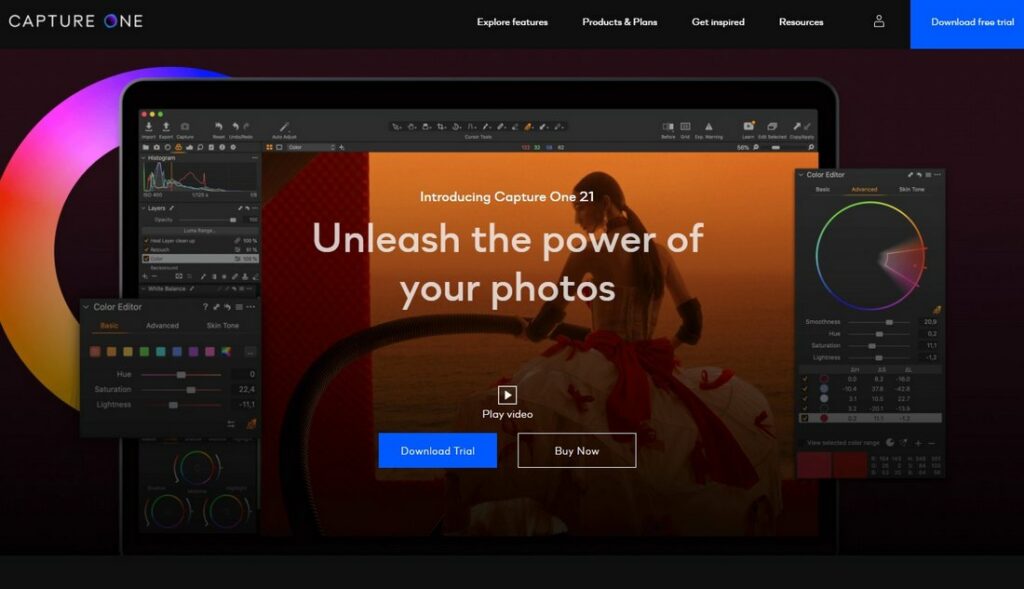Click the color picker eyedropper in left Color Editor

251,424
